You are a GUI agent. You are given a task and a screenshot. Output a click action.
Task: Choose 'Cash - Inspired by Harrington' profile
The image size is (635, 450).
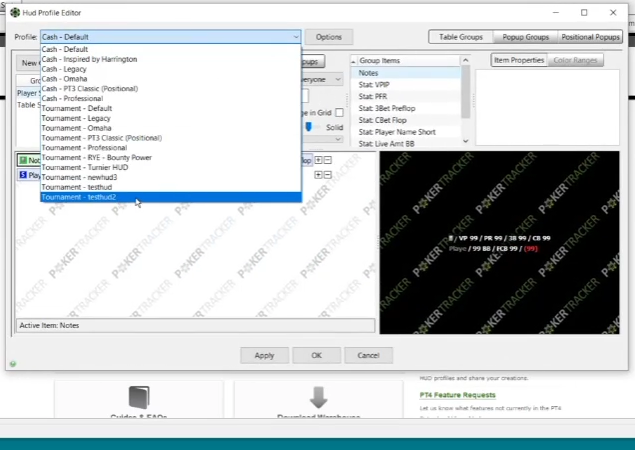(171, 59)
